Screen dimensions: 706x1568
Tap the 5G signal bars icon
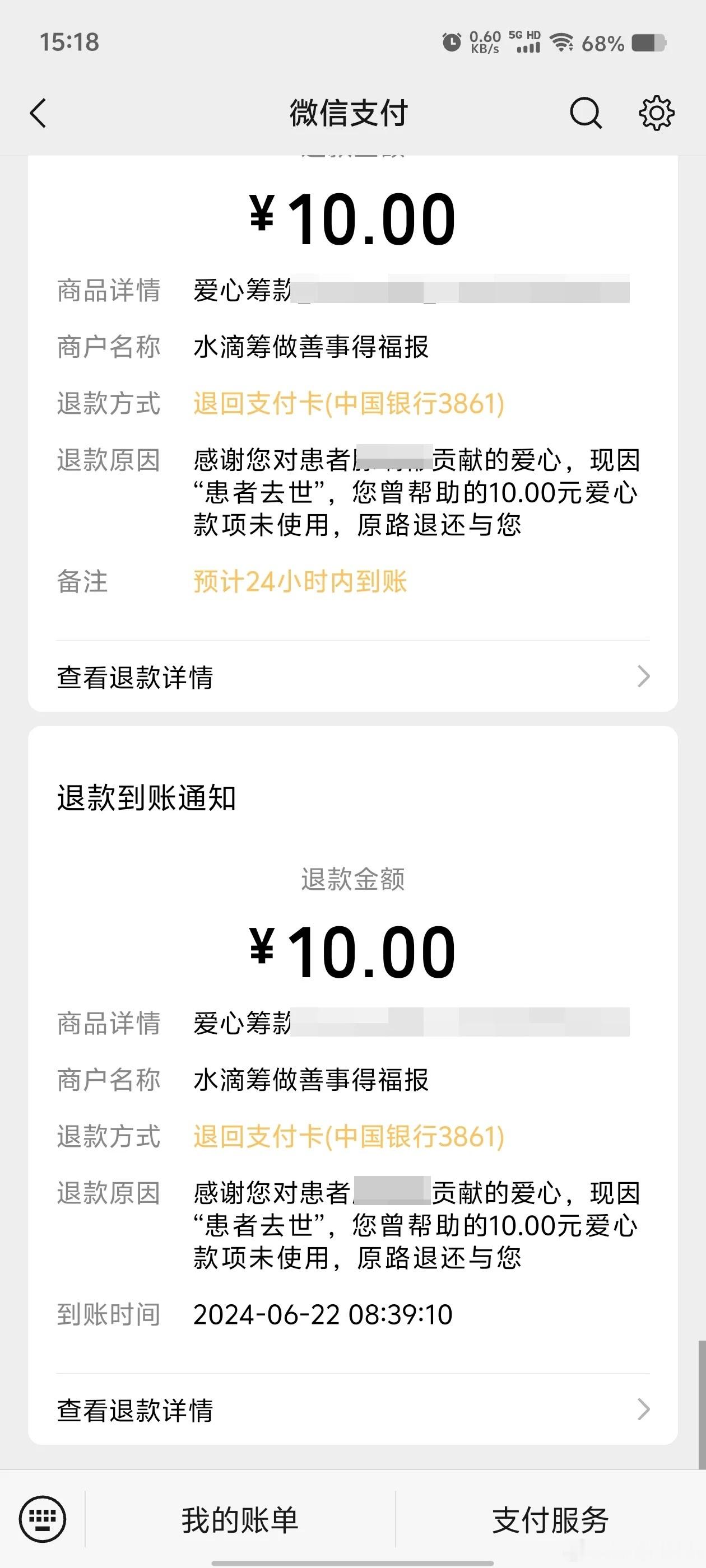525,42
